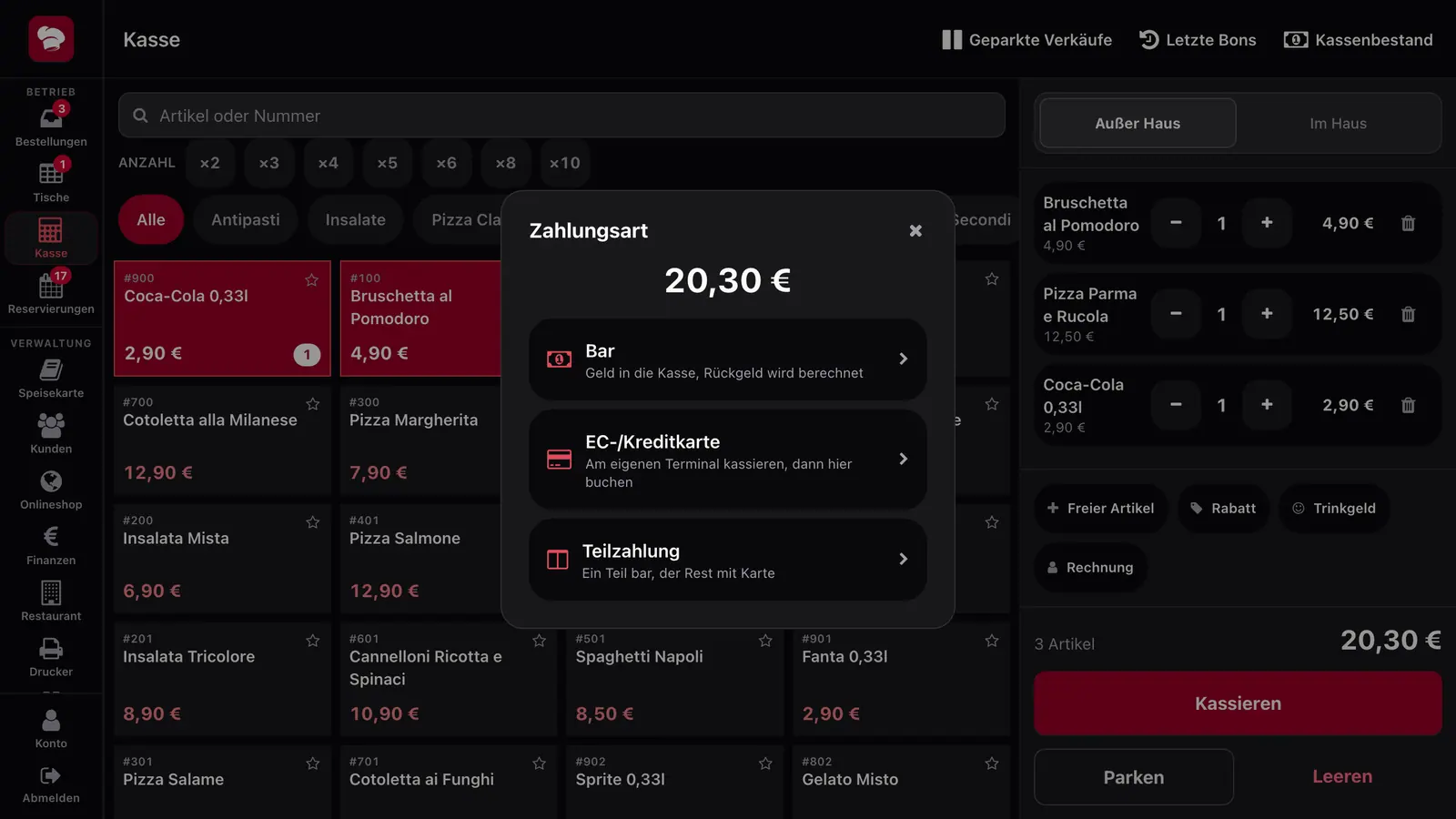1456x819 pixels.
Task: Delete Pizza Parma e Rucola with trash icon
Action: 1408,314
